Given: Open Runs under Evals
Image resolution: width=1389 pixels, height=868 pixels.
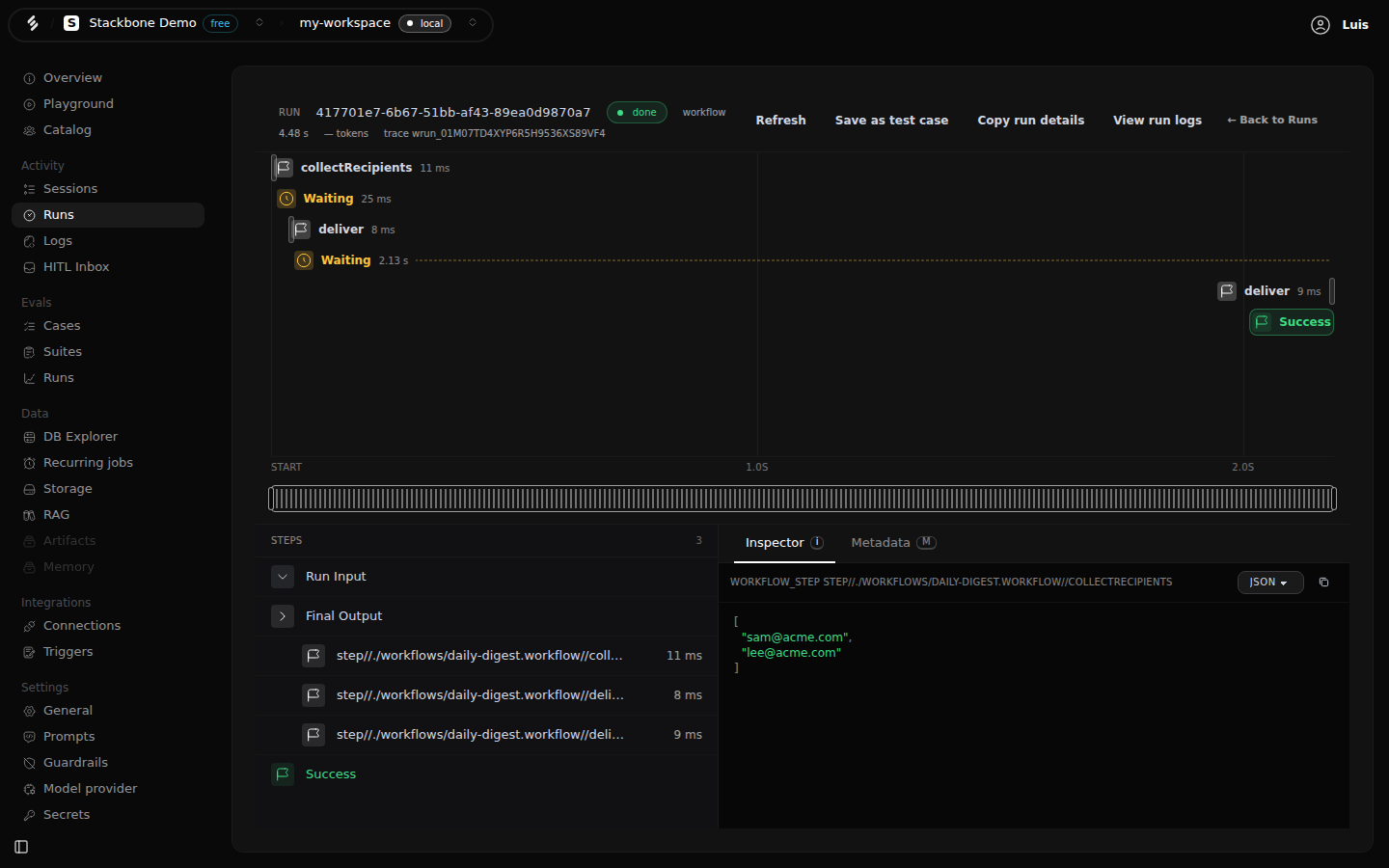Looking at the screenshot, I should [108, 378].
